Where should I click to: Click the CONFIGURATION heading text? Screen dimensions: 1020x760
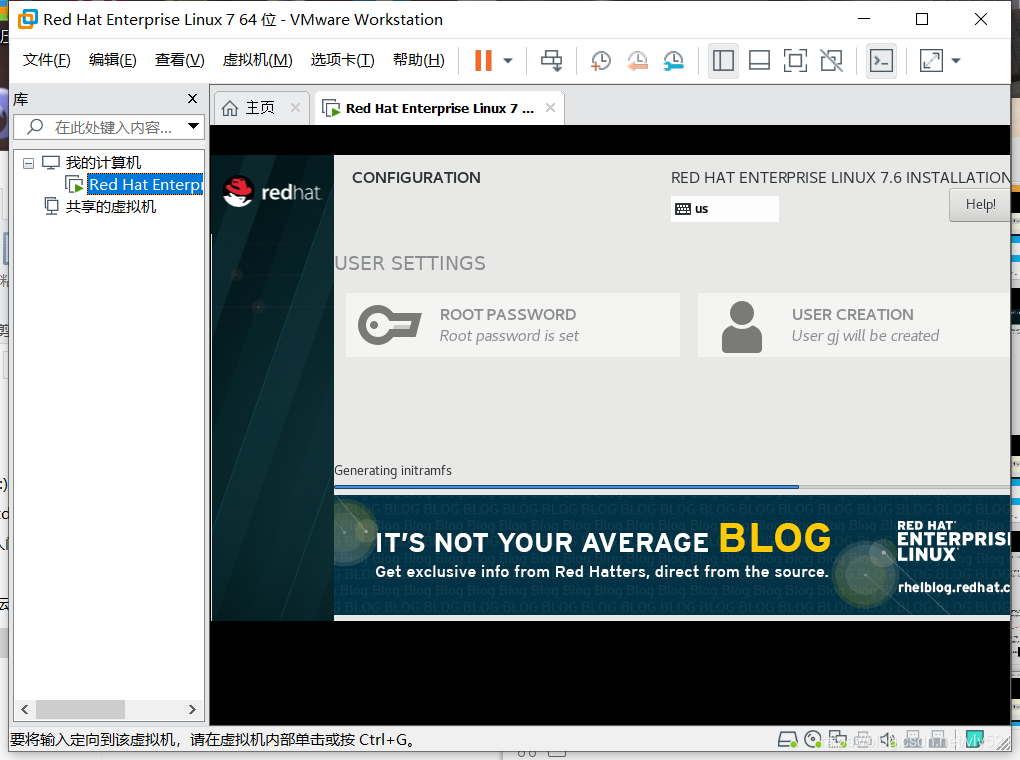pos(416,178)
